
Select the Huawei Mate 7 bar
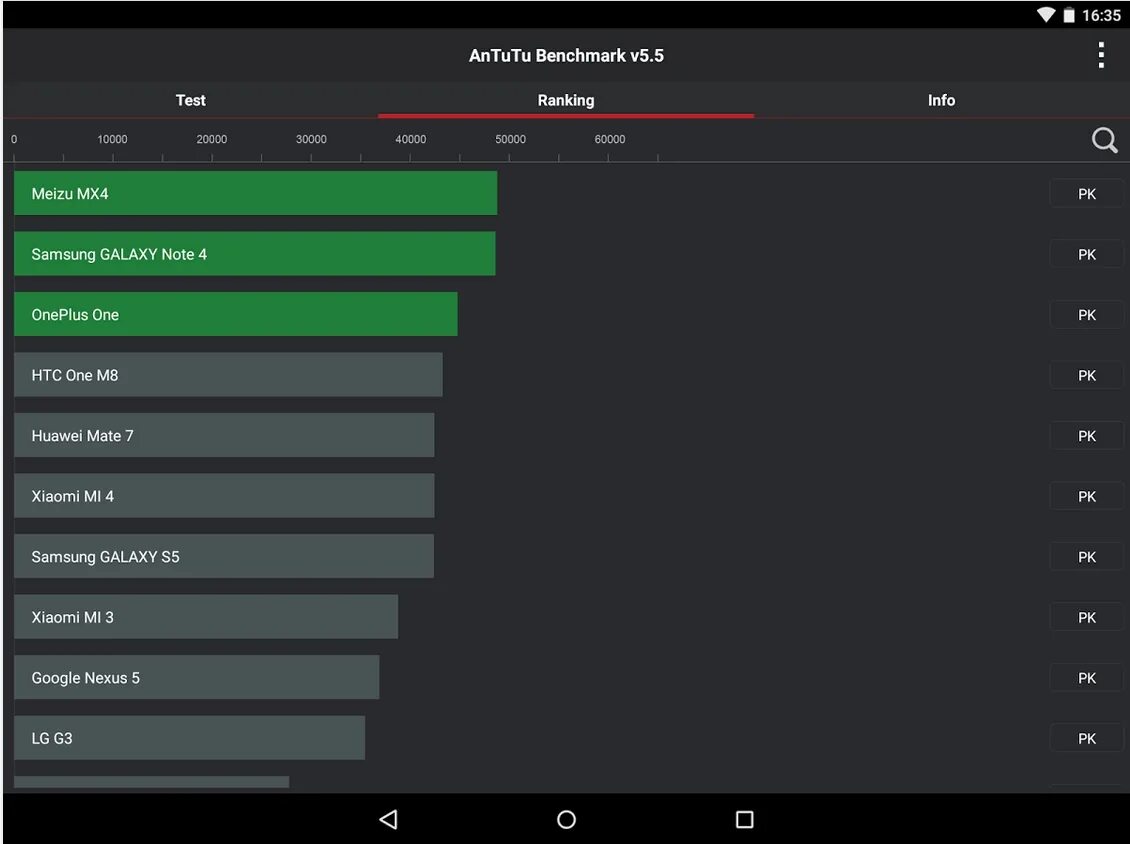pos(224,435)
